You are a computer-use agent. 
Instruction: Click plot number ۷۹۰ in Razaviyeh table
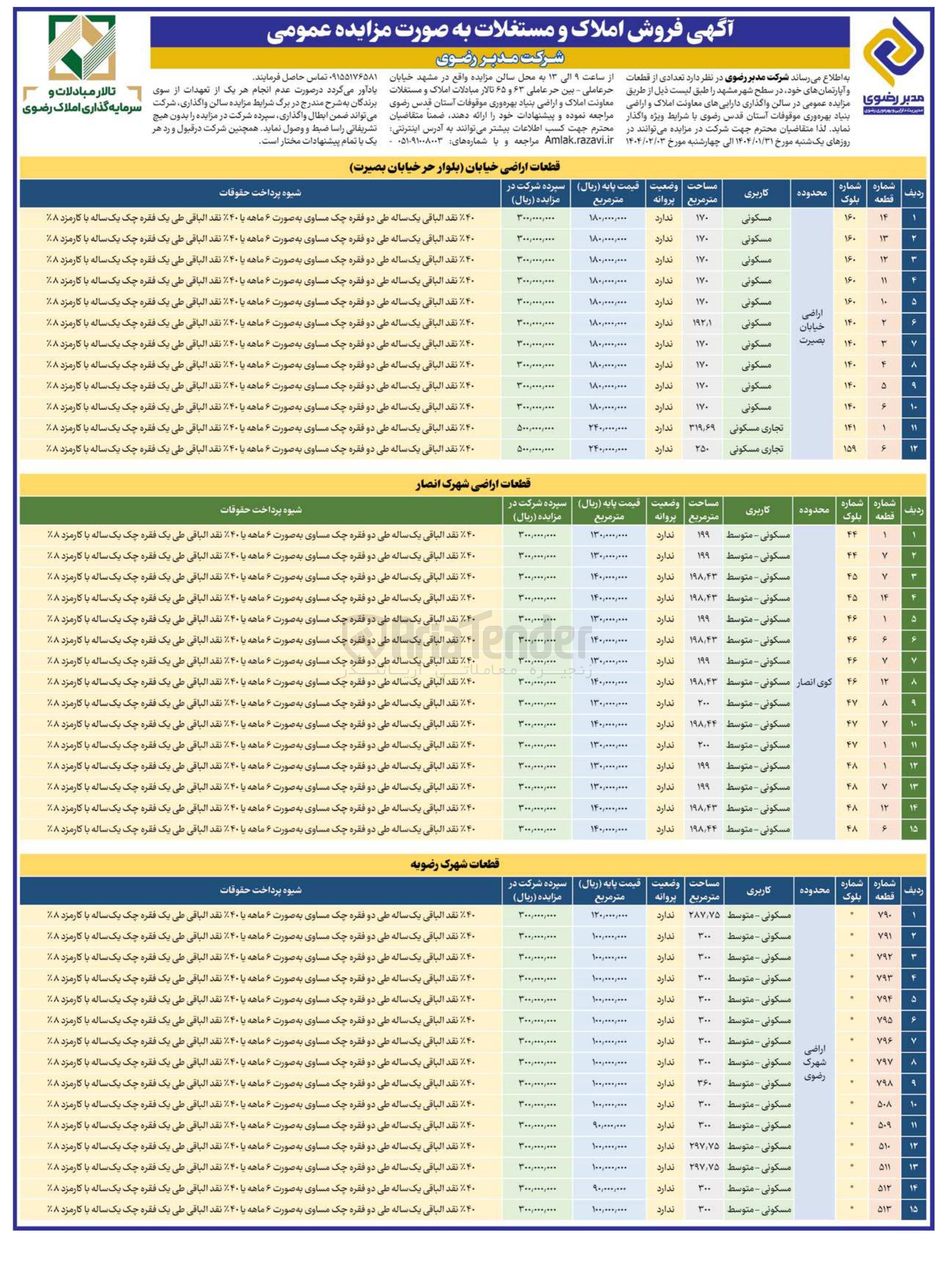pyautogui.click(x=884, y=916)
